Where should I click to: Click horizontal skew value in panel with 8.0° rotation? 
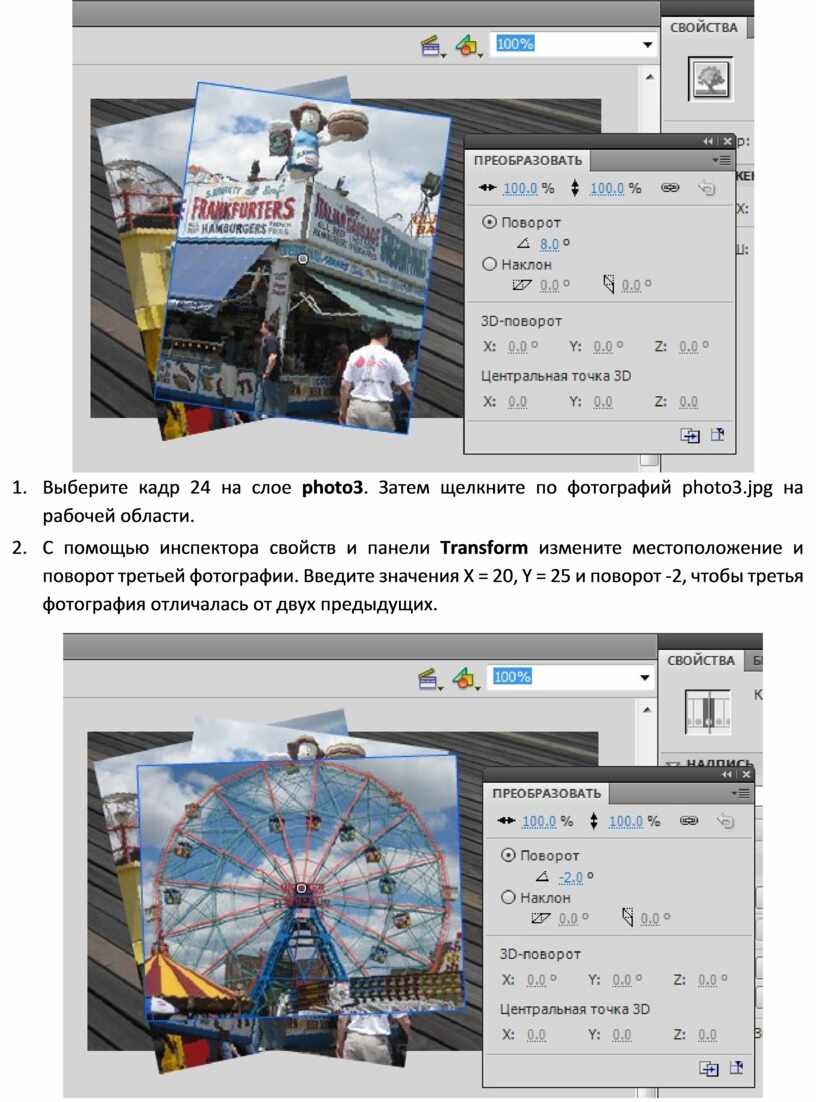pyautogui.click(x=550, y=285)
